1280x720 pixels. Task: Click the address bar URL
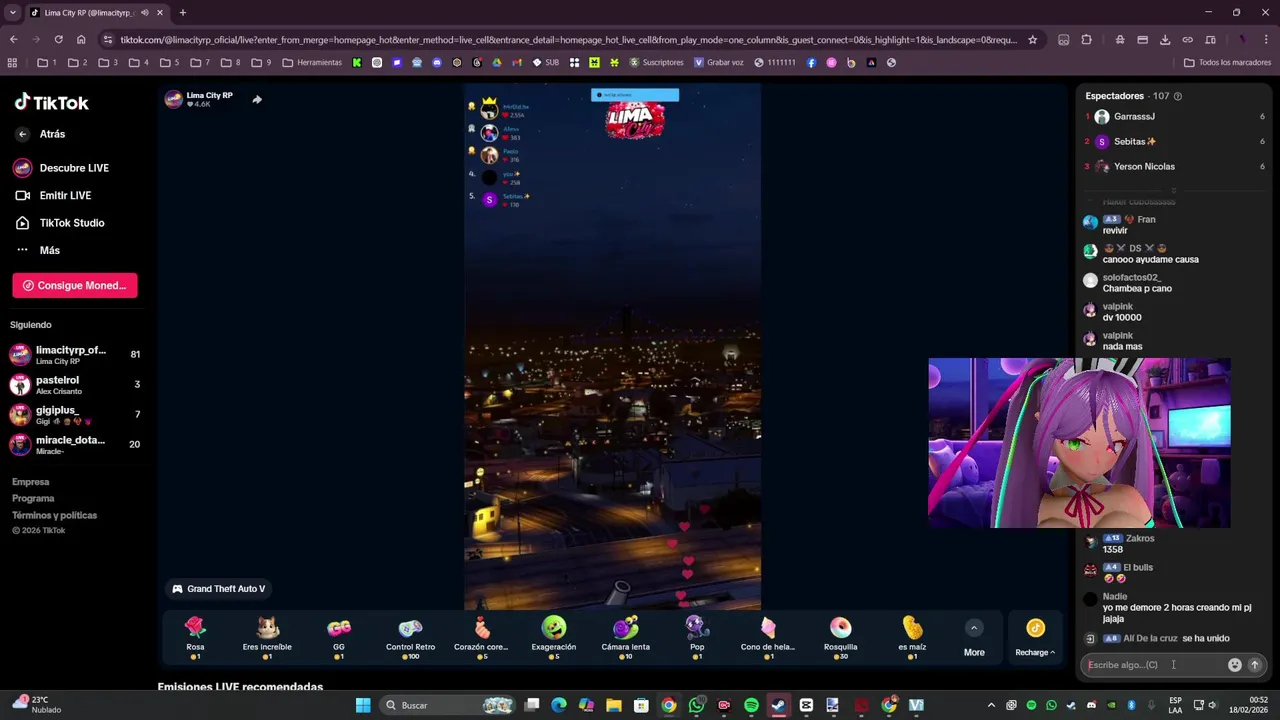[x=568, y=40]
